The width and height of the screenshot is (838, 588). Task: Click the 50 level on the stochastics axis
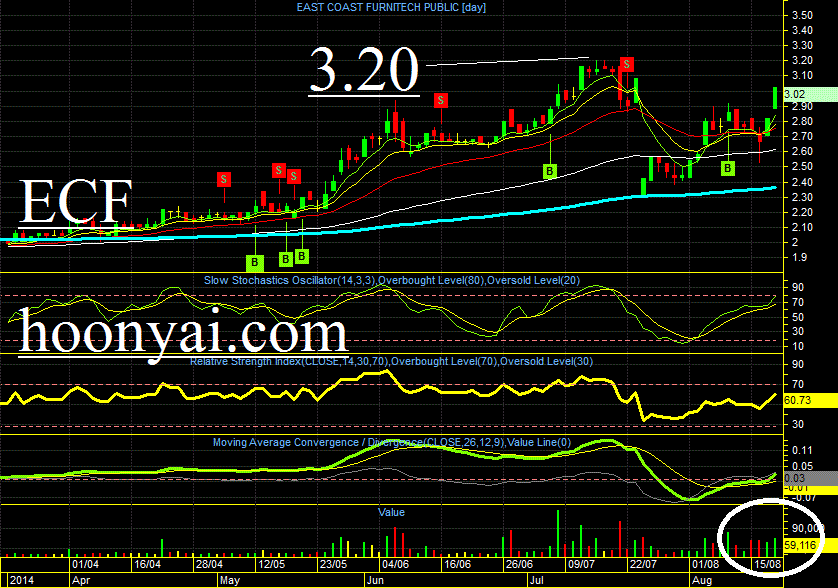coord(798,317)
